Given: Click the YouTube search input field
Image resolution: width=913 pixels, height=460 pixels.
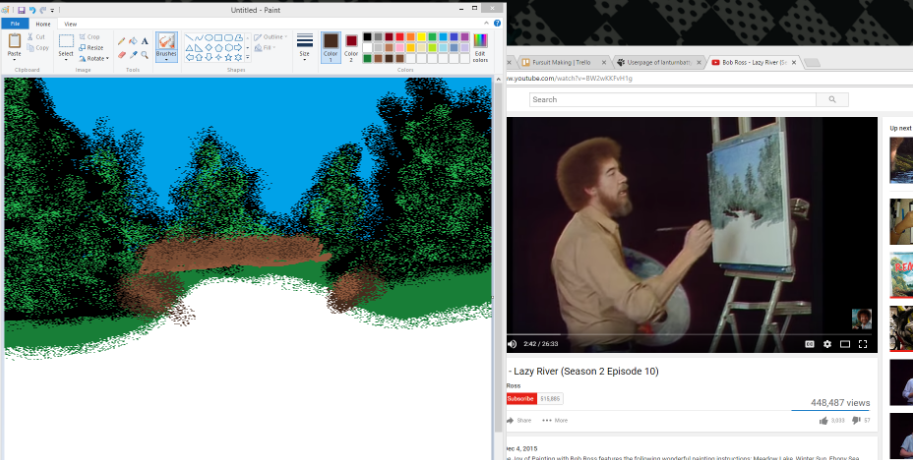Looking at the screenshot, I should (673, 100).
